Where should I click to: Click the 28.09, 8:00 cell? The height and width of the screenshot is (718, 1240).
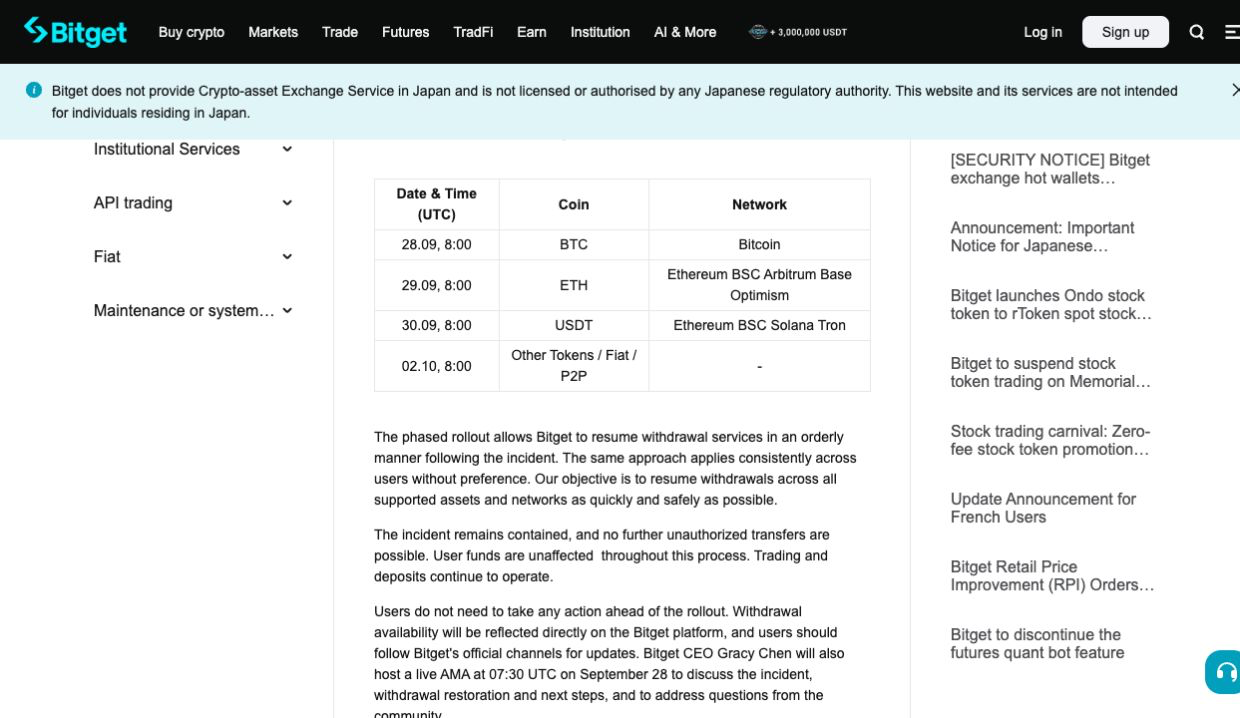437,245
